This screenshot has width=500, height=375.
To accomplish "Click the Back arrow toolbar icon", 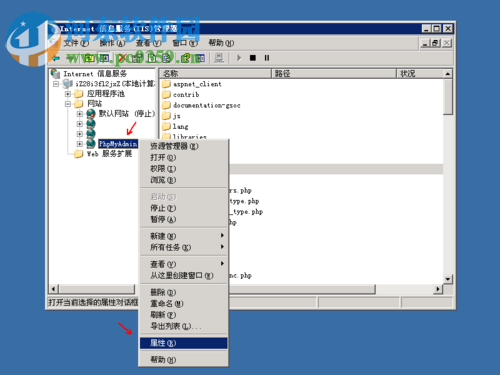I will tap(56, 58).
